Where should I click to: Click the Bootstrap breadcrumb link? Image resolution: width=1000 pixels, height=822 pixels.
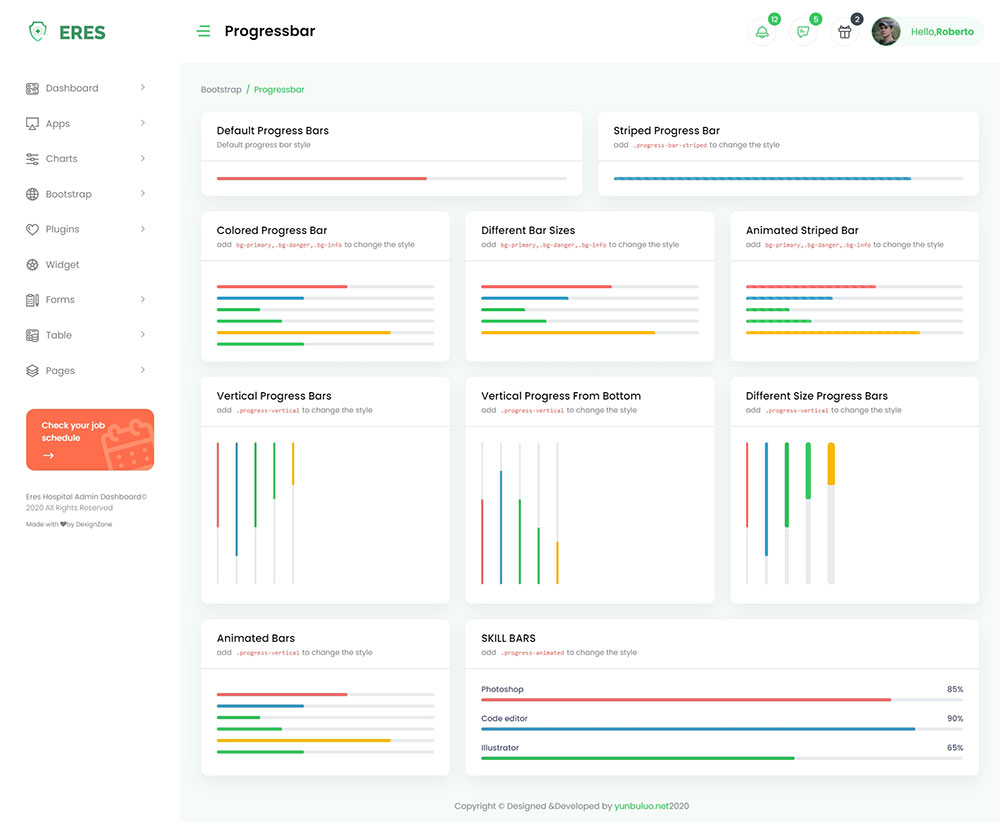click(221, 90)
